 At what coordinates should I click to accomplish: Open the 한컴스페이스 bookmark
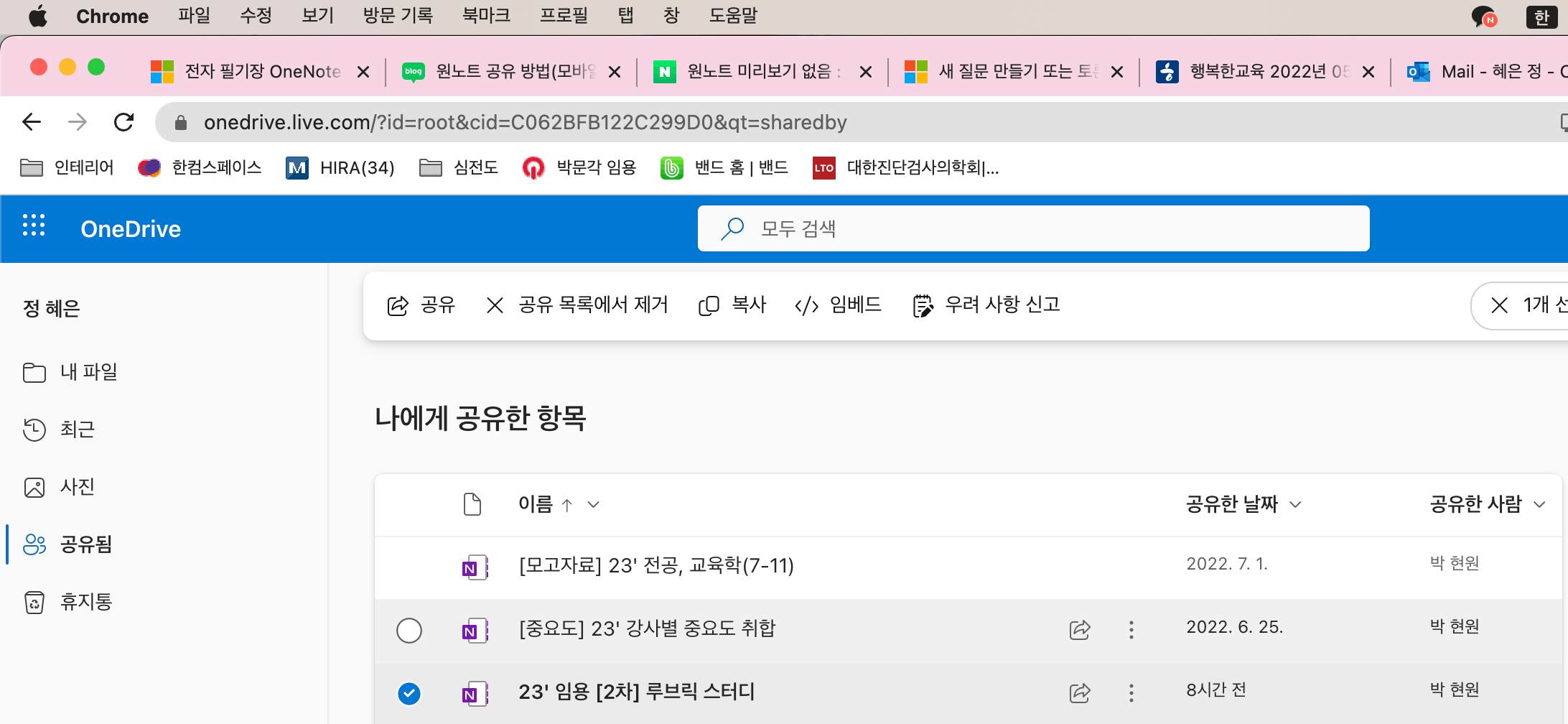point(200,168)
